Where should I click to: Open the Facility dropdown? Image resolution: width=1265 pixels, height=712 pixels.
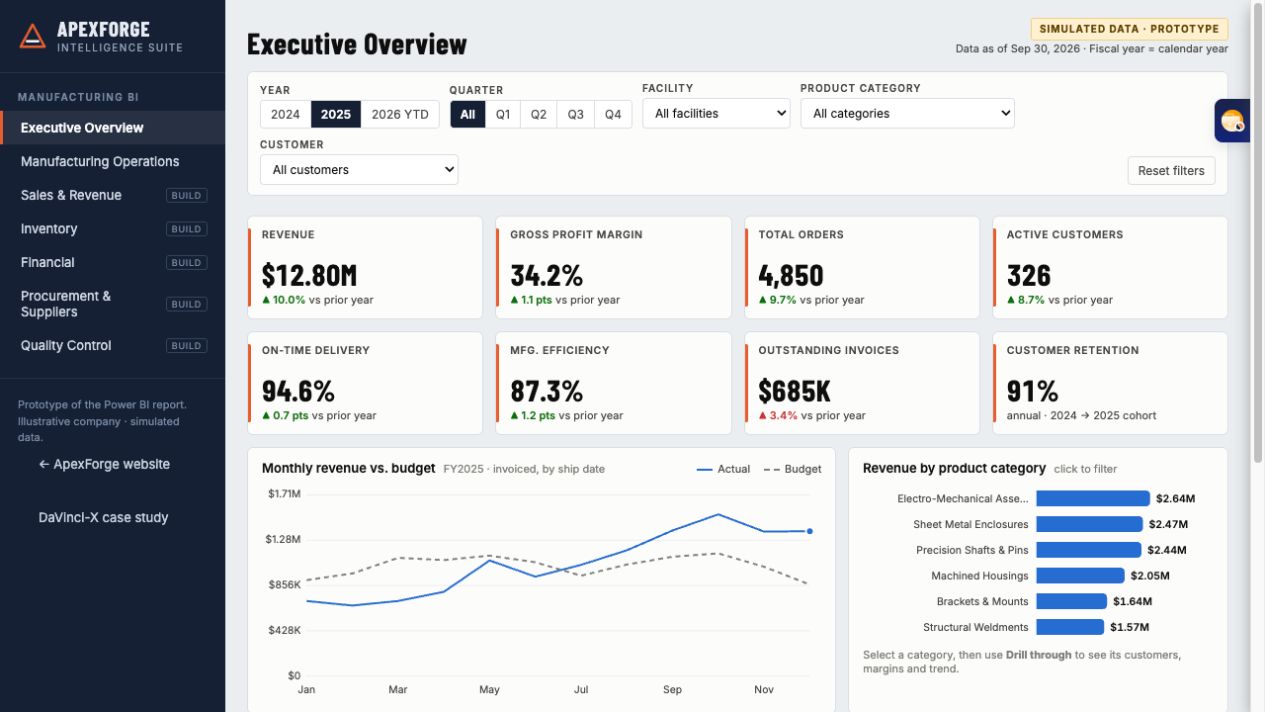(716, 113)
